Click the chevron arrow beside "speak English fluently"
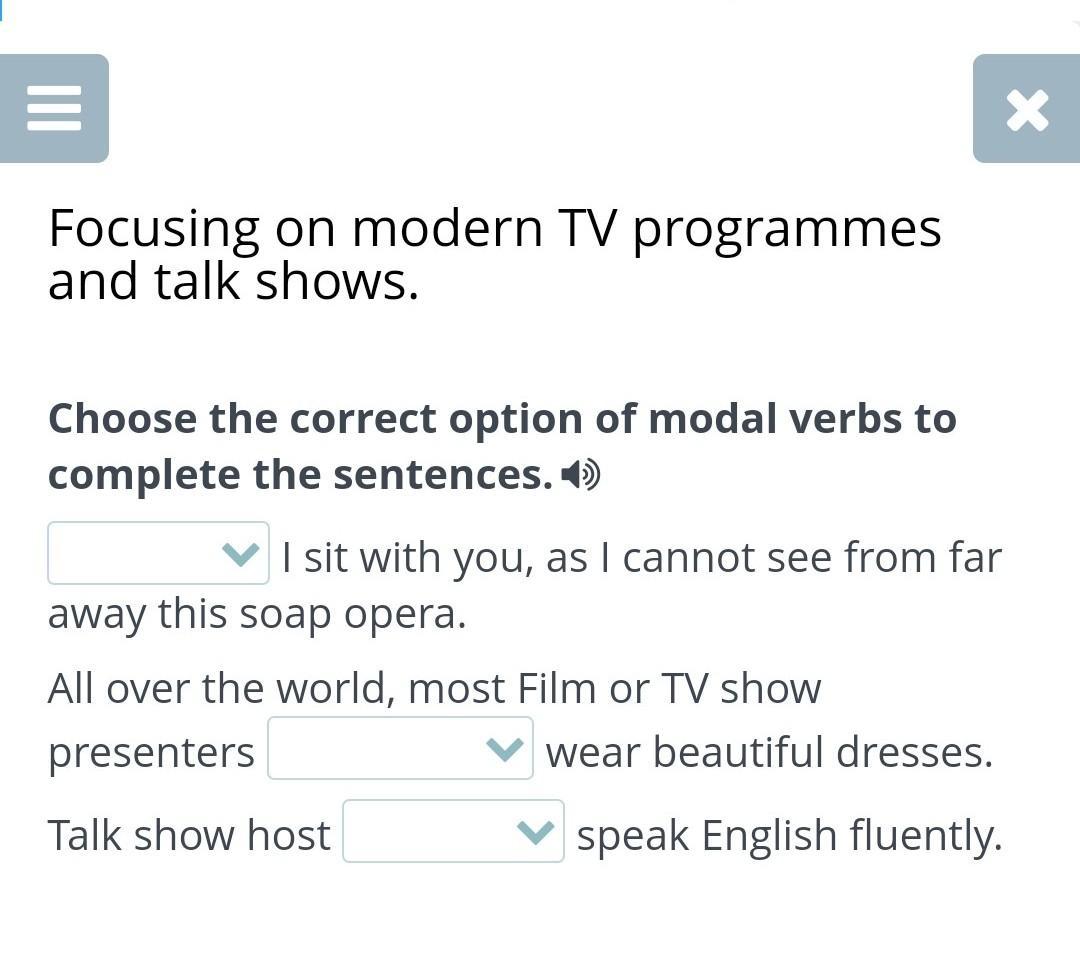Image resolution: width=1080 pixels, height=954 pixels. [x=536, y=831]
